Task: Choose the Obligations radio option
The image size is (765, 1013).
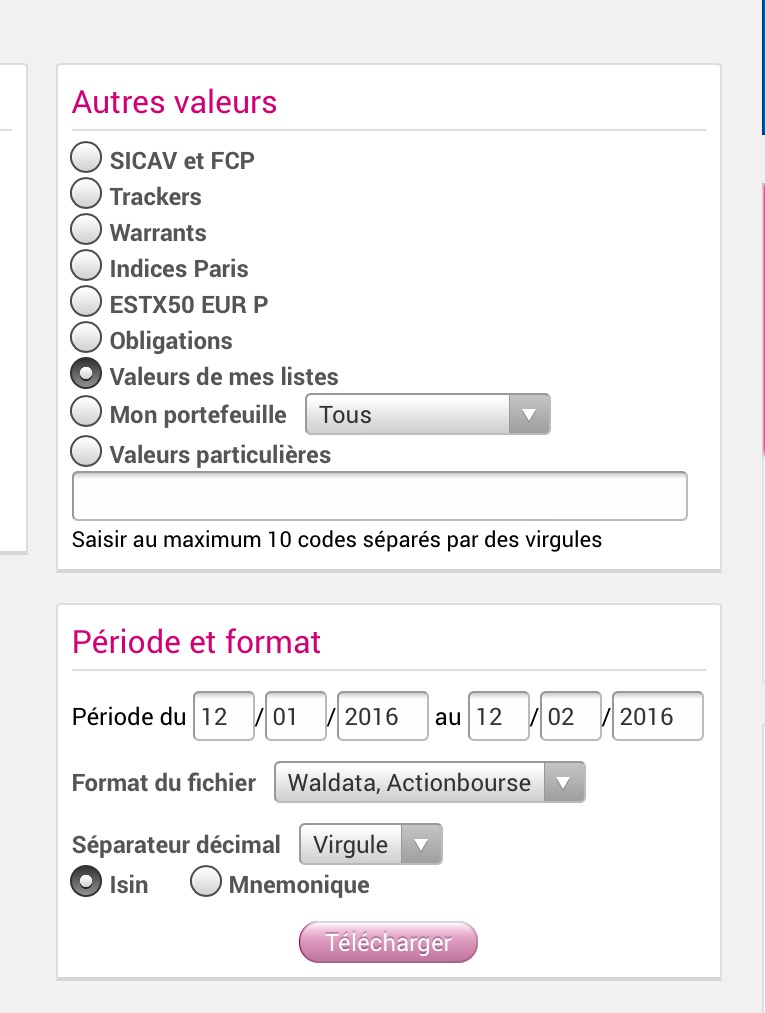Action: 87,338
